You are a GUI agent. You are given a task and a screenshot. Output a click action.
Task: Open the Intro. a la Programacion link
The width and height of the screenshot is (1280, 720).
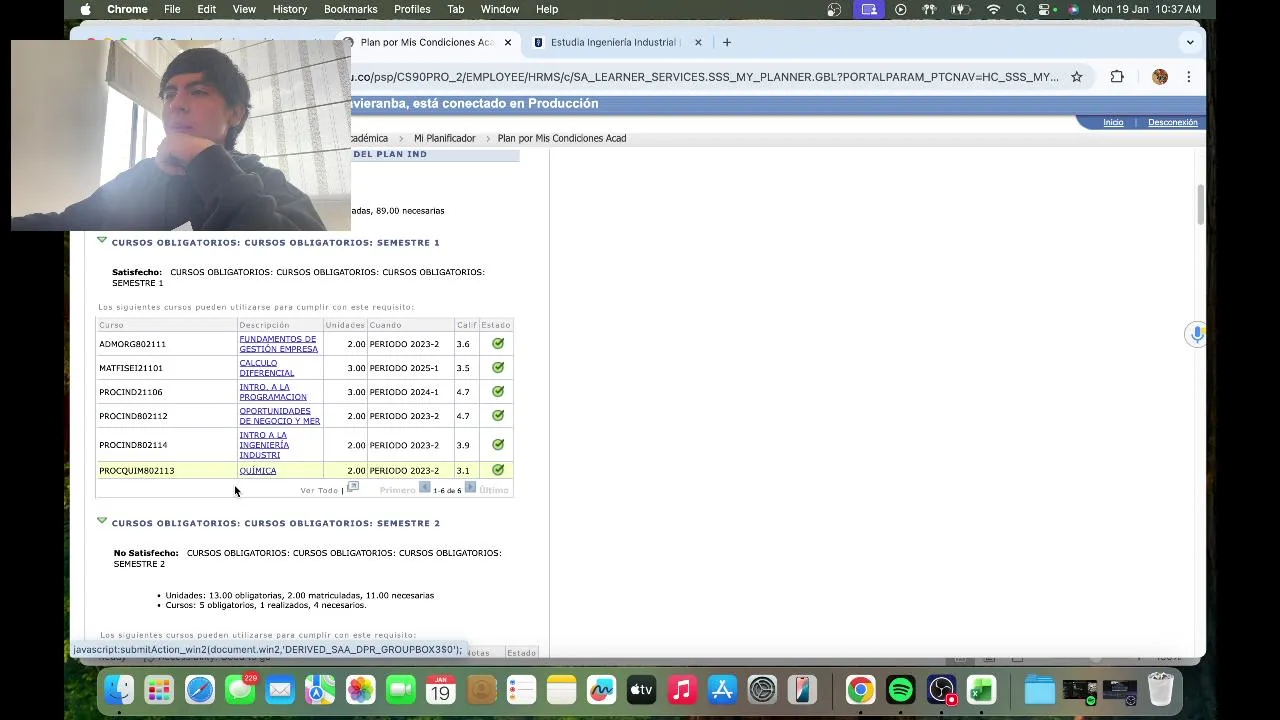click(273, 392)
